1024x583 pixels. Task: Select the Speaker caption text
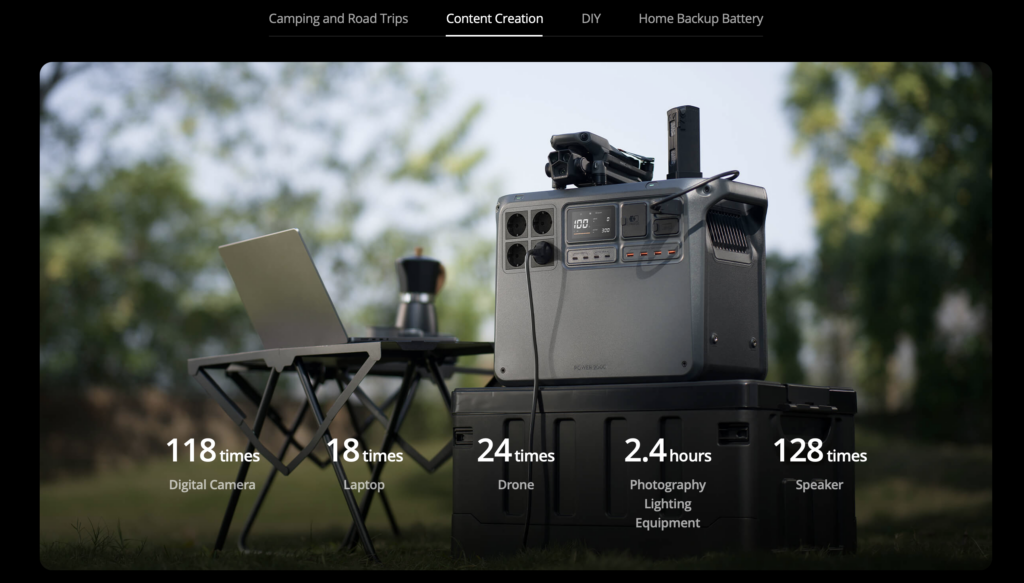pos(819,485)
